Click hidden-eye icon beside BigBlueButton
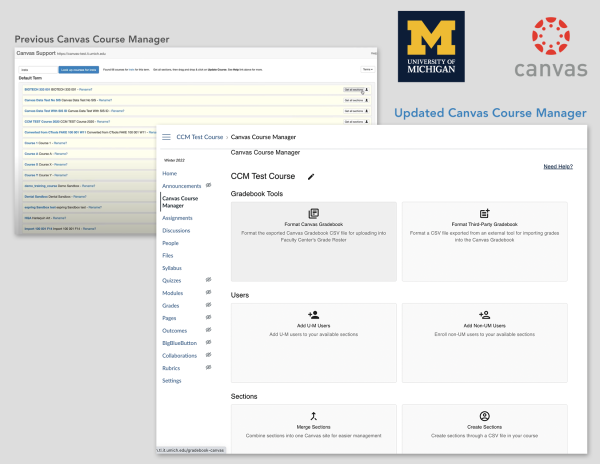Viewport: 600px width, 464px height. point(209,342)
